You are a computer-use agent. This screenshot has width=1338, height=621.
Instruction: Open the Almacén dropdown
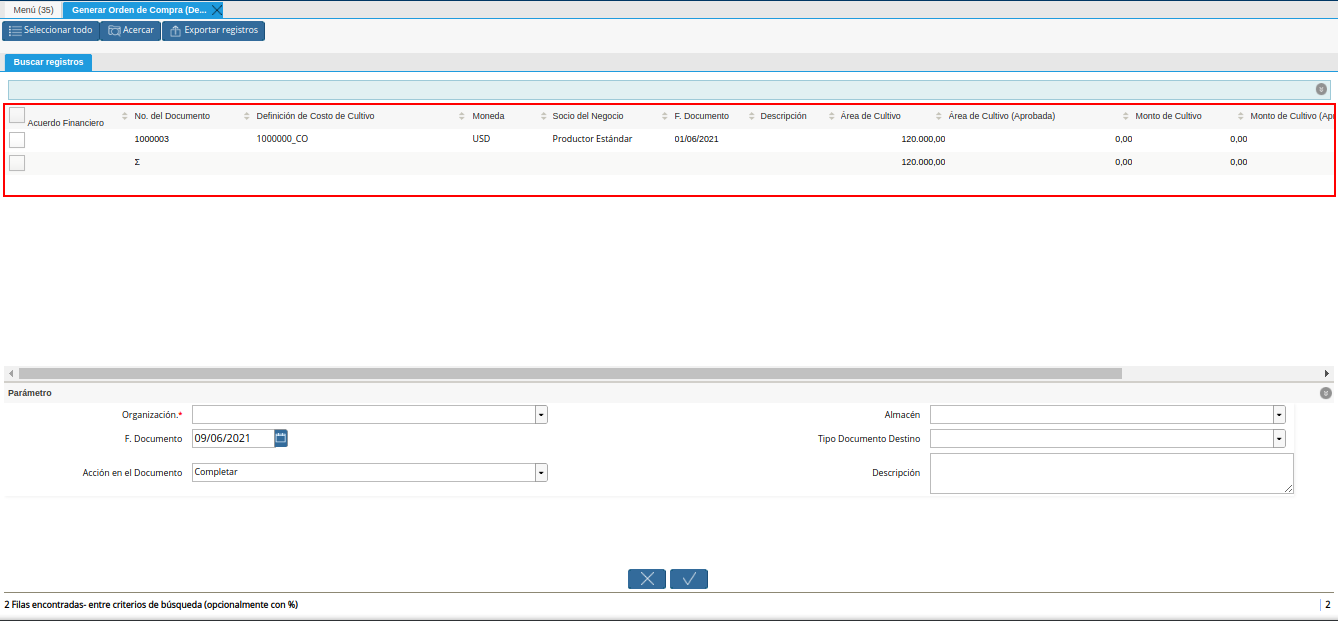(1279, 415)
